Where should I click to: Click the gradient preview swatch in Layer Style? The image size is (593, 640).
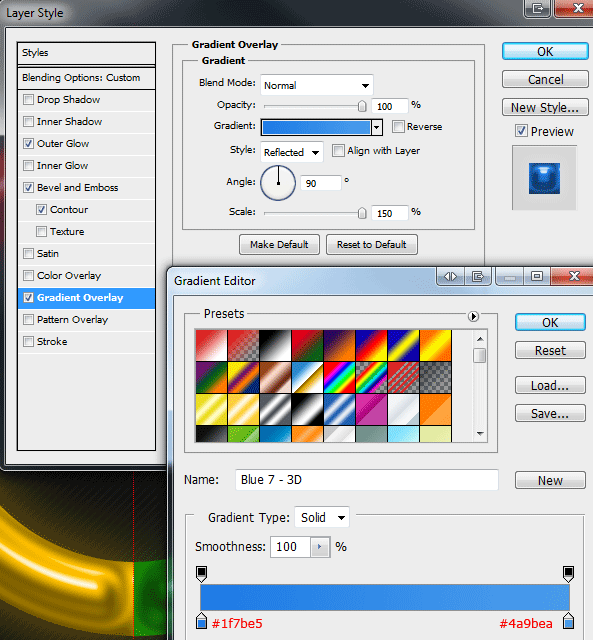316,127
